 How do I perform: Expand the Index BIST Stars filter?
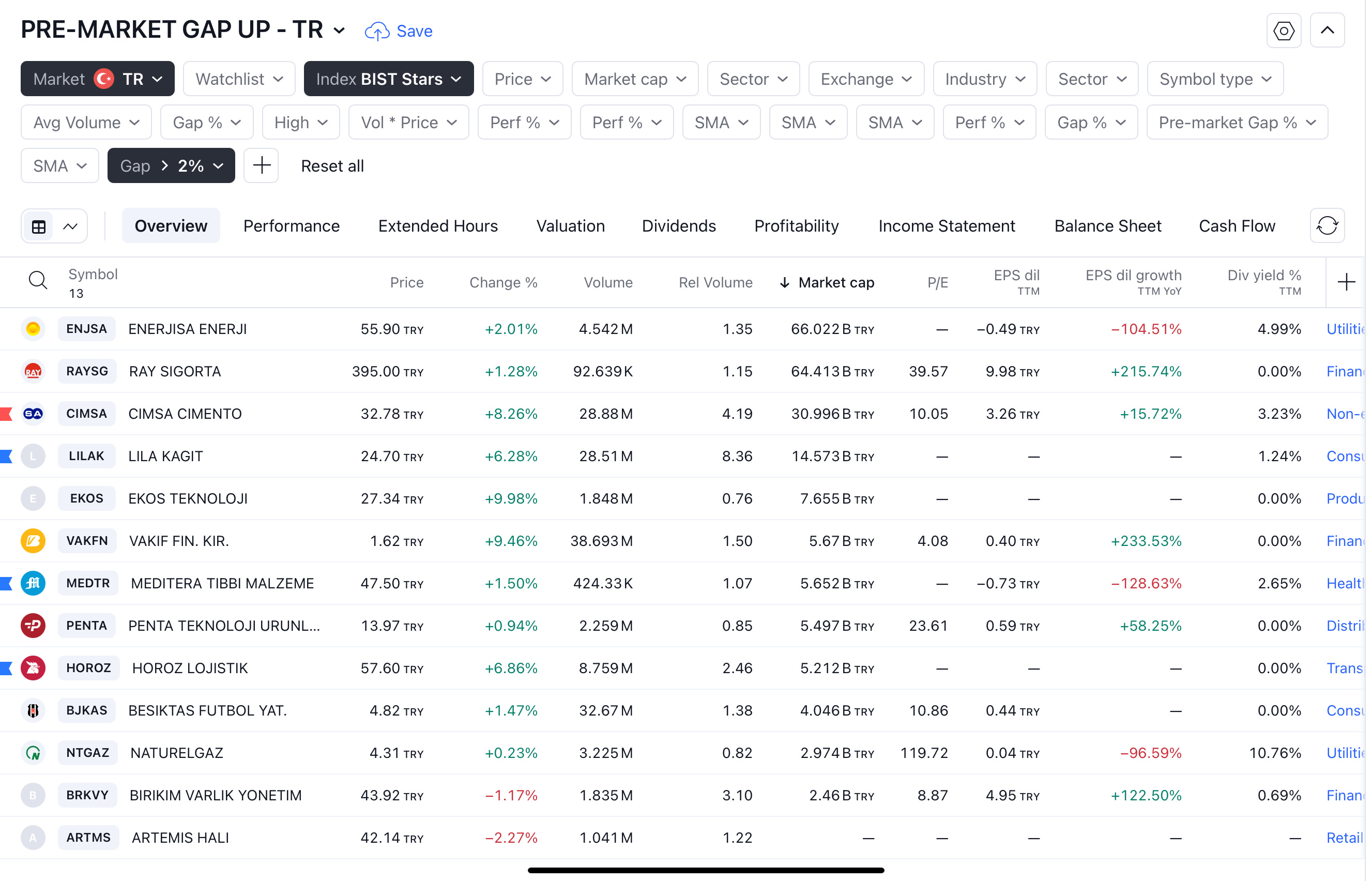390,79
